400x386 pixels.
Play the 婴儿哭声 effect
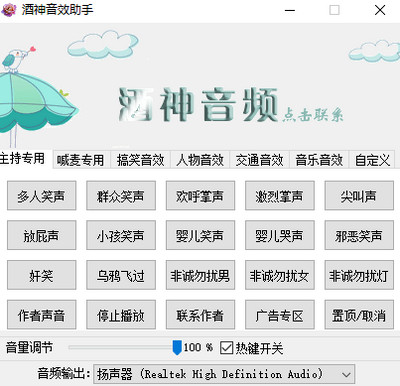[x=280, y=235]
